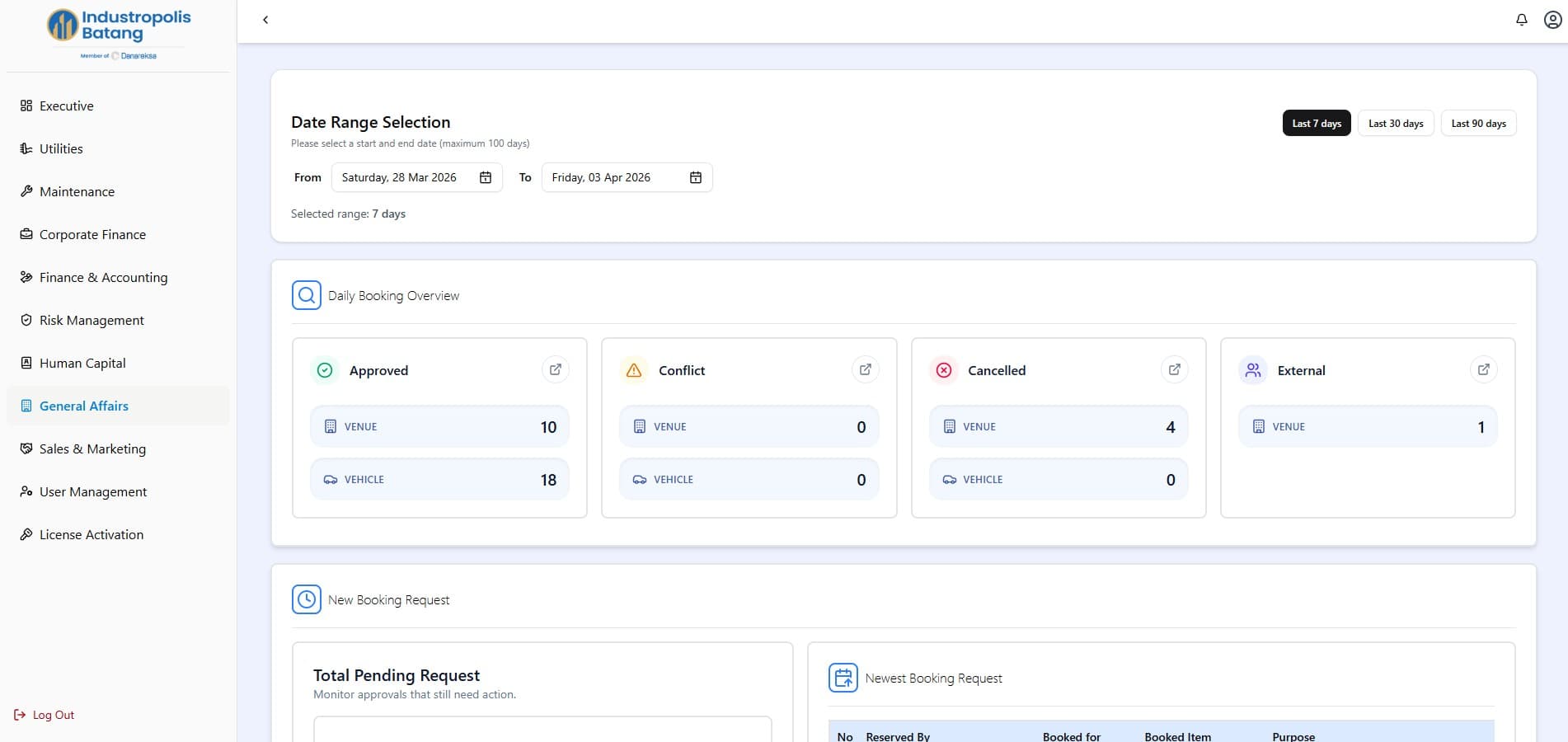Click car icon in Cancelled VEHICLE row
The image size is (1568, 742).
[950, 479]
